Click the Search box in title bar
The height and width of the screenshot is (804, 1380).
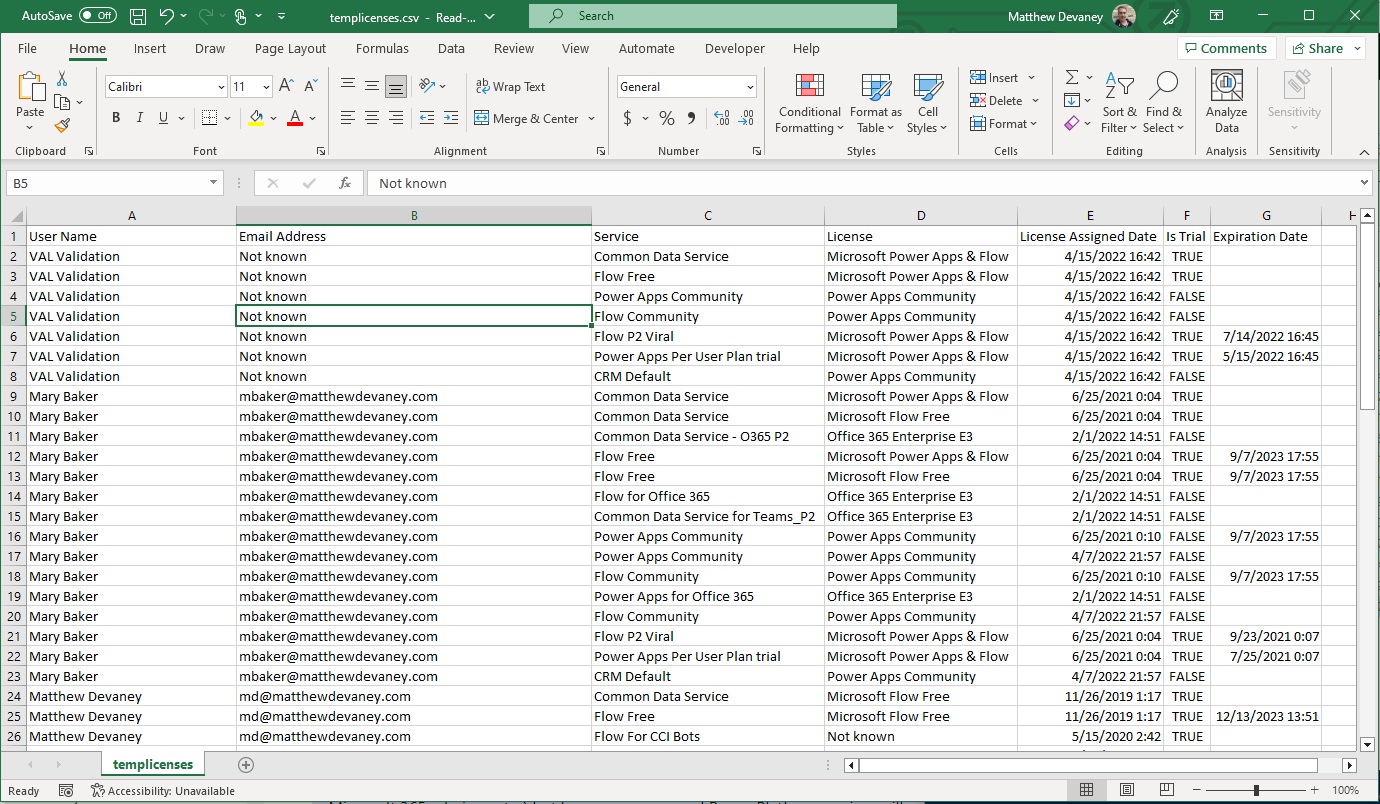click(712, 16)
